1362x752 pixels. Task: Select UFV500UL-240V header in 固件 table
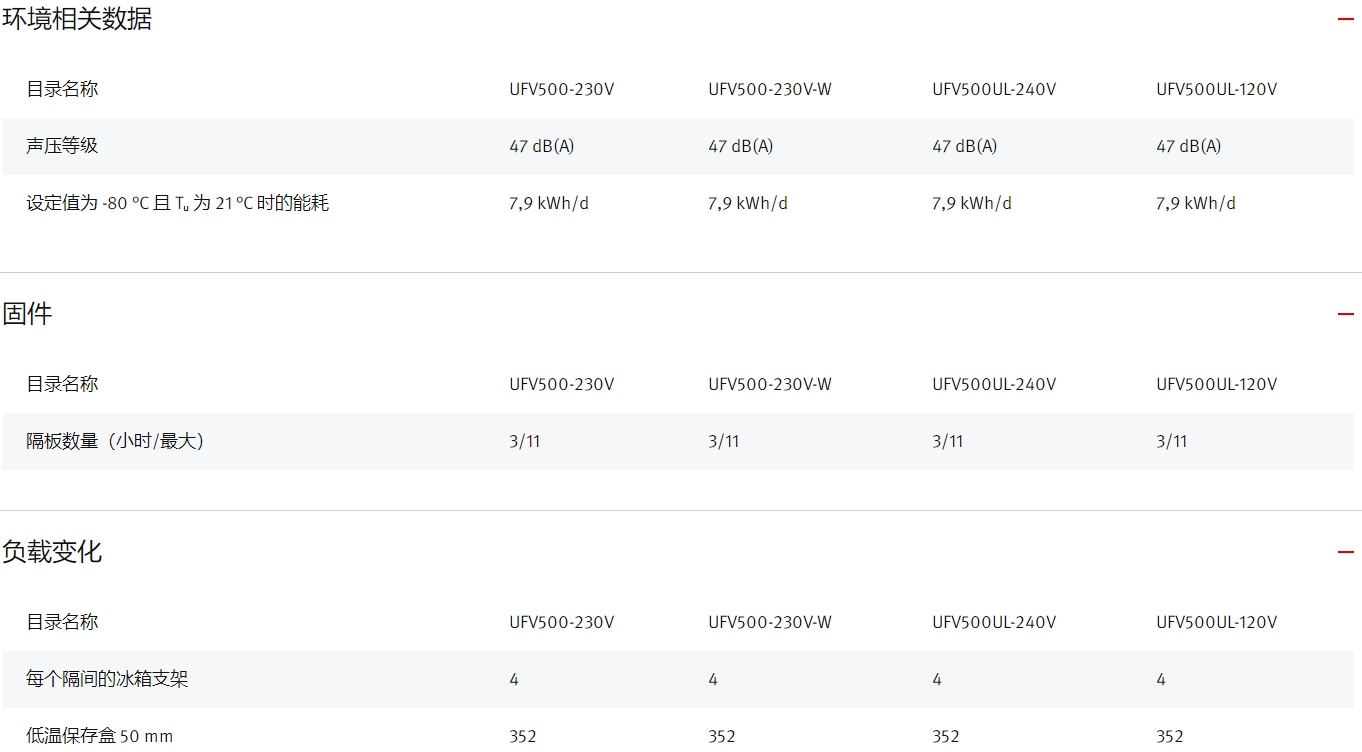pos(993,384)
